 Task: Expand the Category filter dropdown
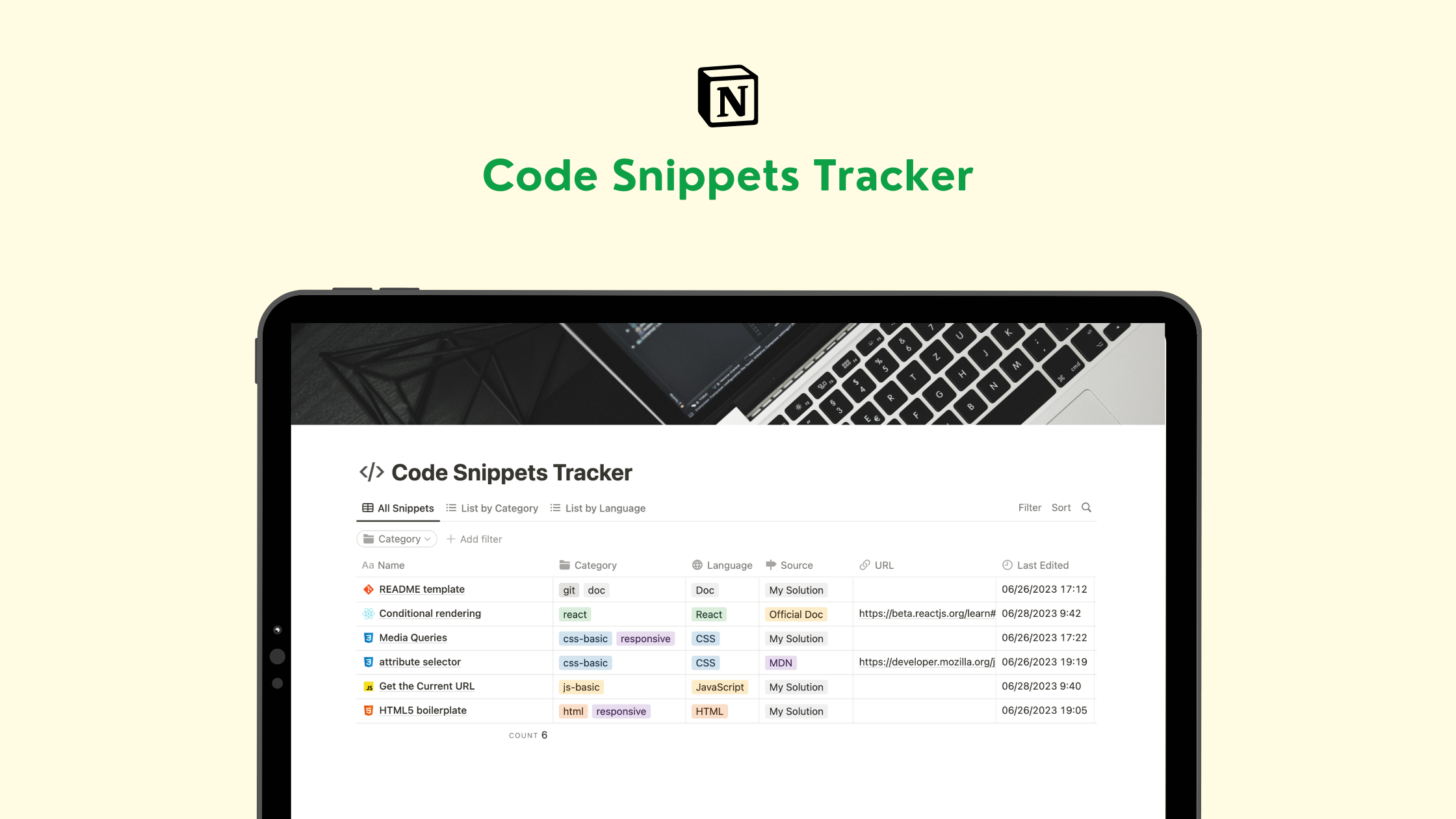tap(396, 539)
